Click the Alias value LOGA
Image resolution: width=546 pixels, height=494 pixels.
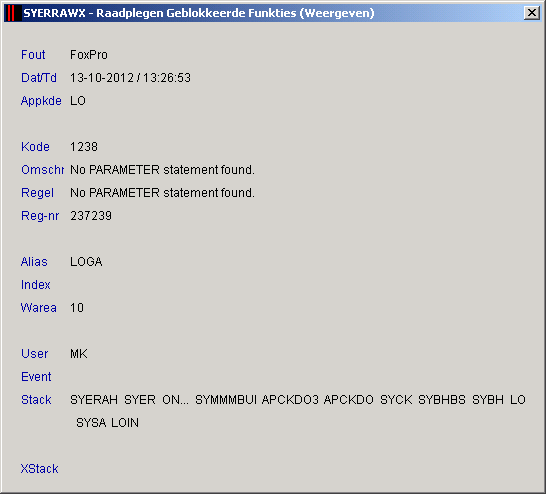coord(86,261)
